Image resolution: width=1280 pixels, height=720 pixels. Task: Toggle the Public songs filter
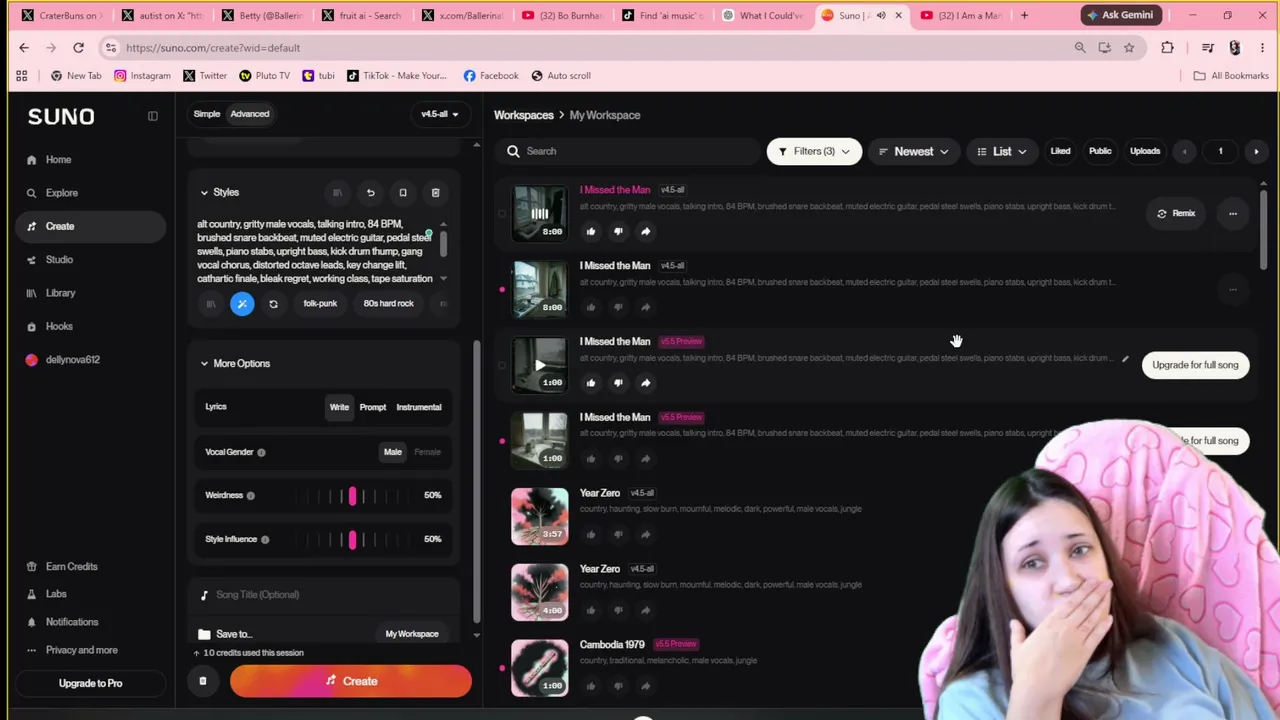[1100, 151]
